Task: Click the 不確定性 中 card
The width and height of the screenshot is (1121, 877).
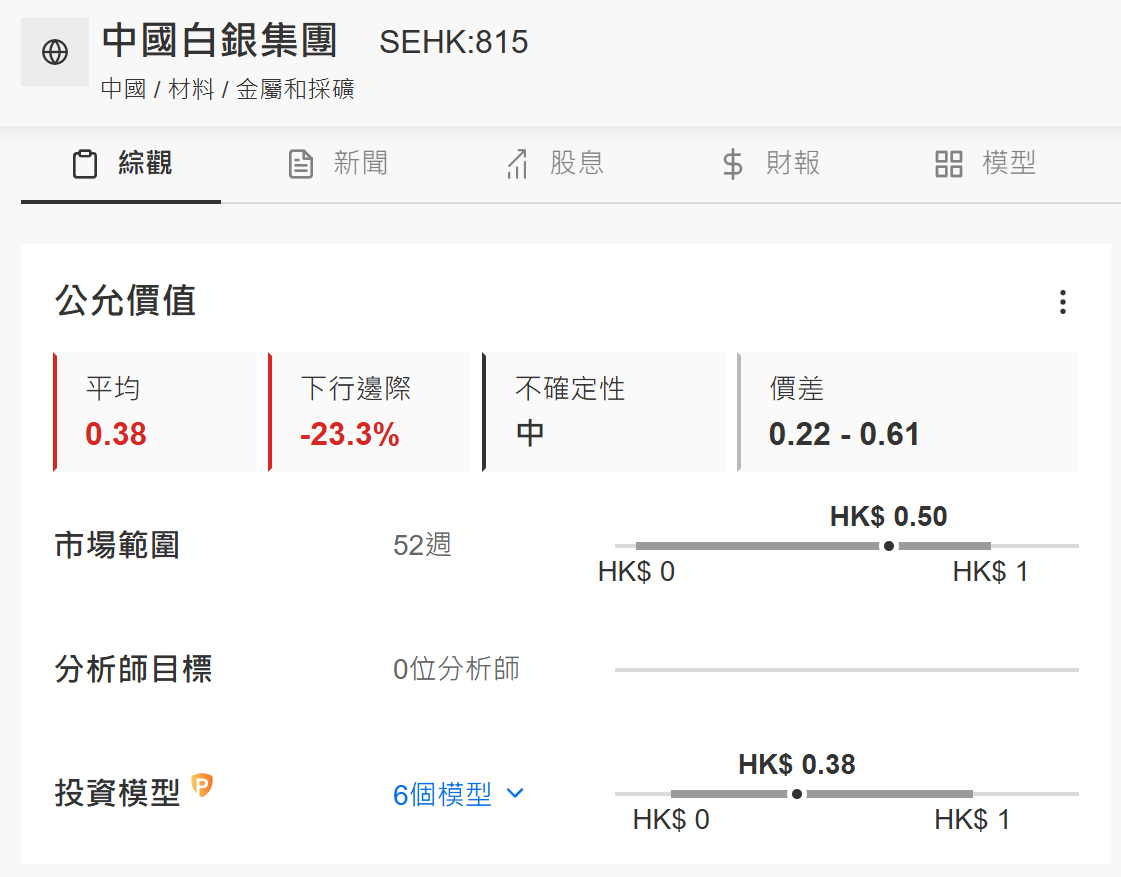Action: (x=604, y=412)
